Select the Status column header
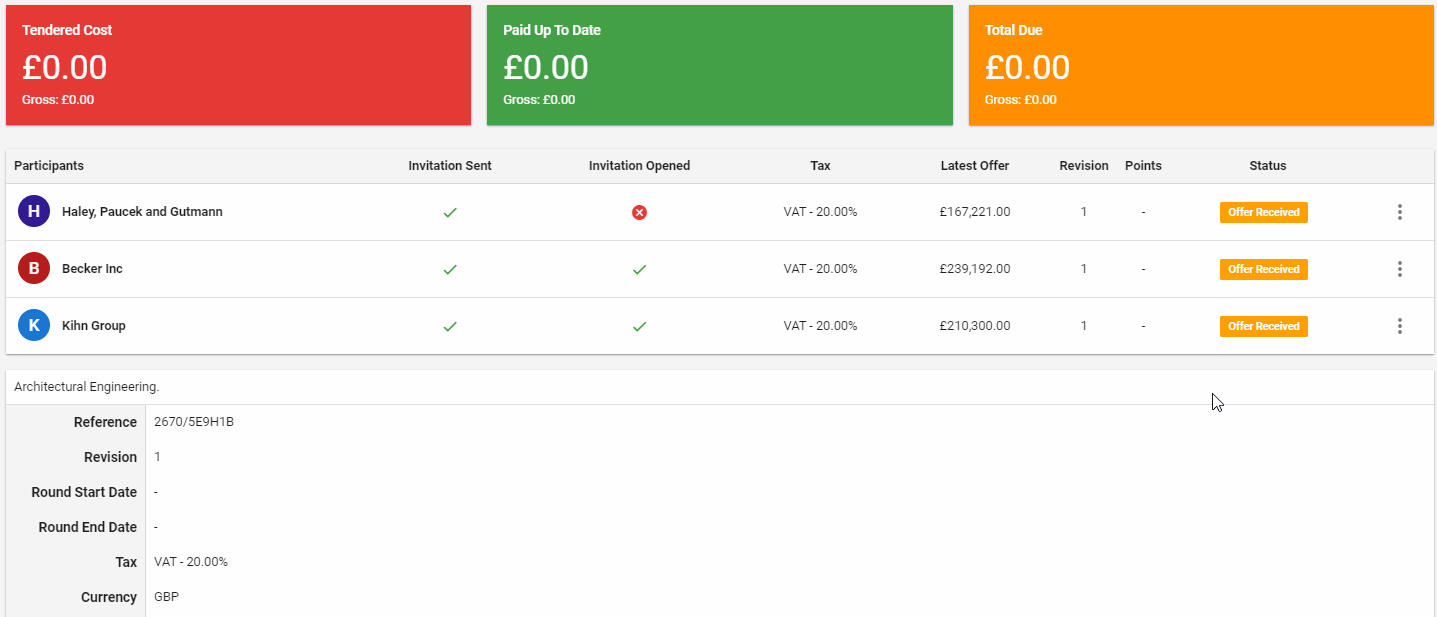The image size is (1437, 617). 1267,166
